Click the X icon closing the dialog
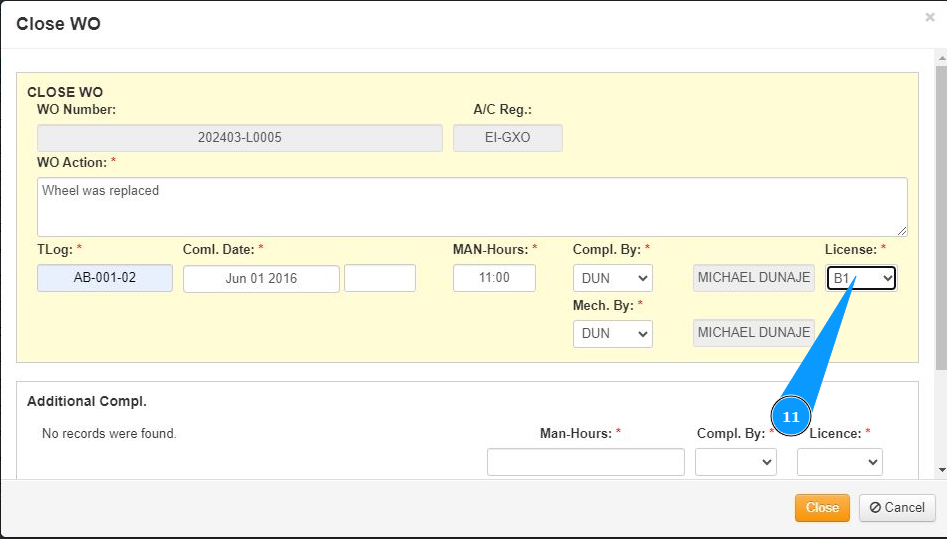947x539 pixels. [x=930, y=17]
